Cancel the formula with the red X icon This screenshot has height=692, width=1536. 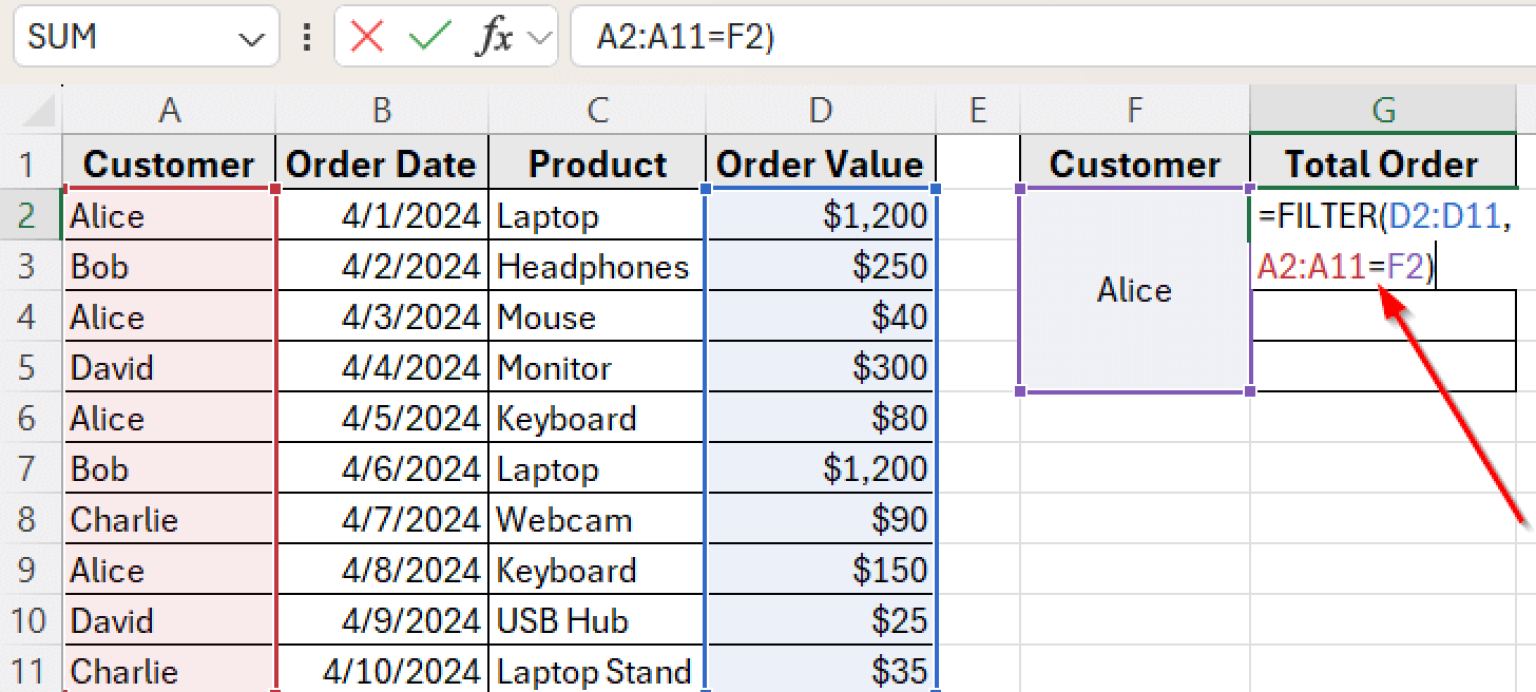pos(370,37)
